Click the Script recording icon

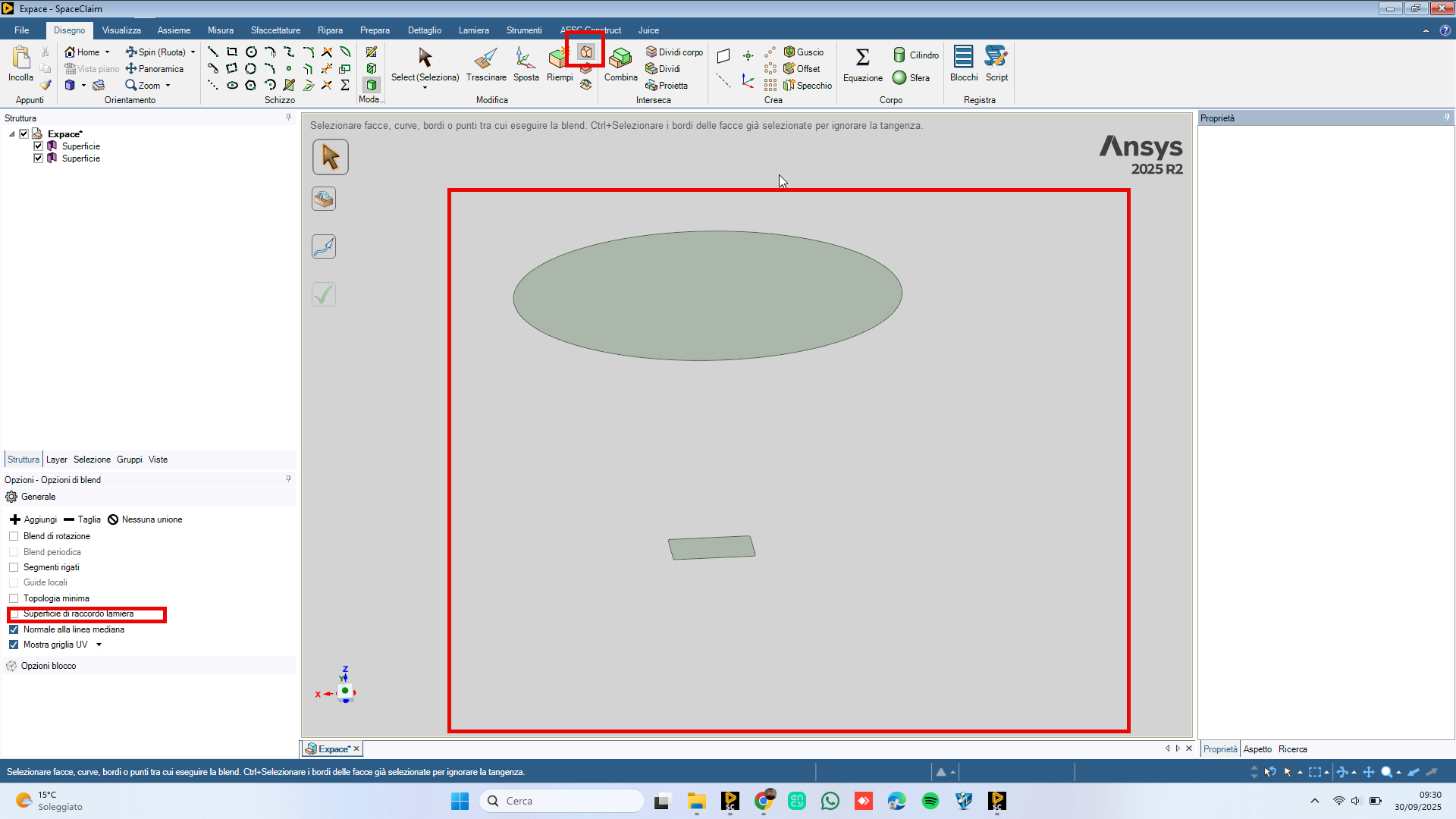point(996,57)
